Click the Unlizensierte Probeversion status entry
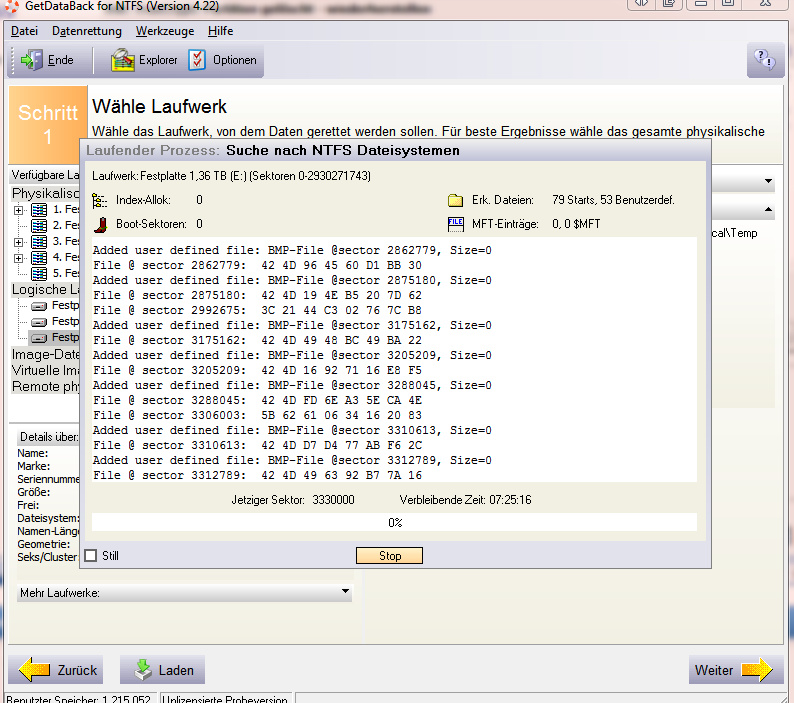 pos(225,699)
